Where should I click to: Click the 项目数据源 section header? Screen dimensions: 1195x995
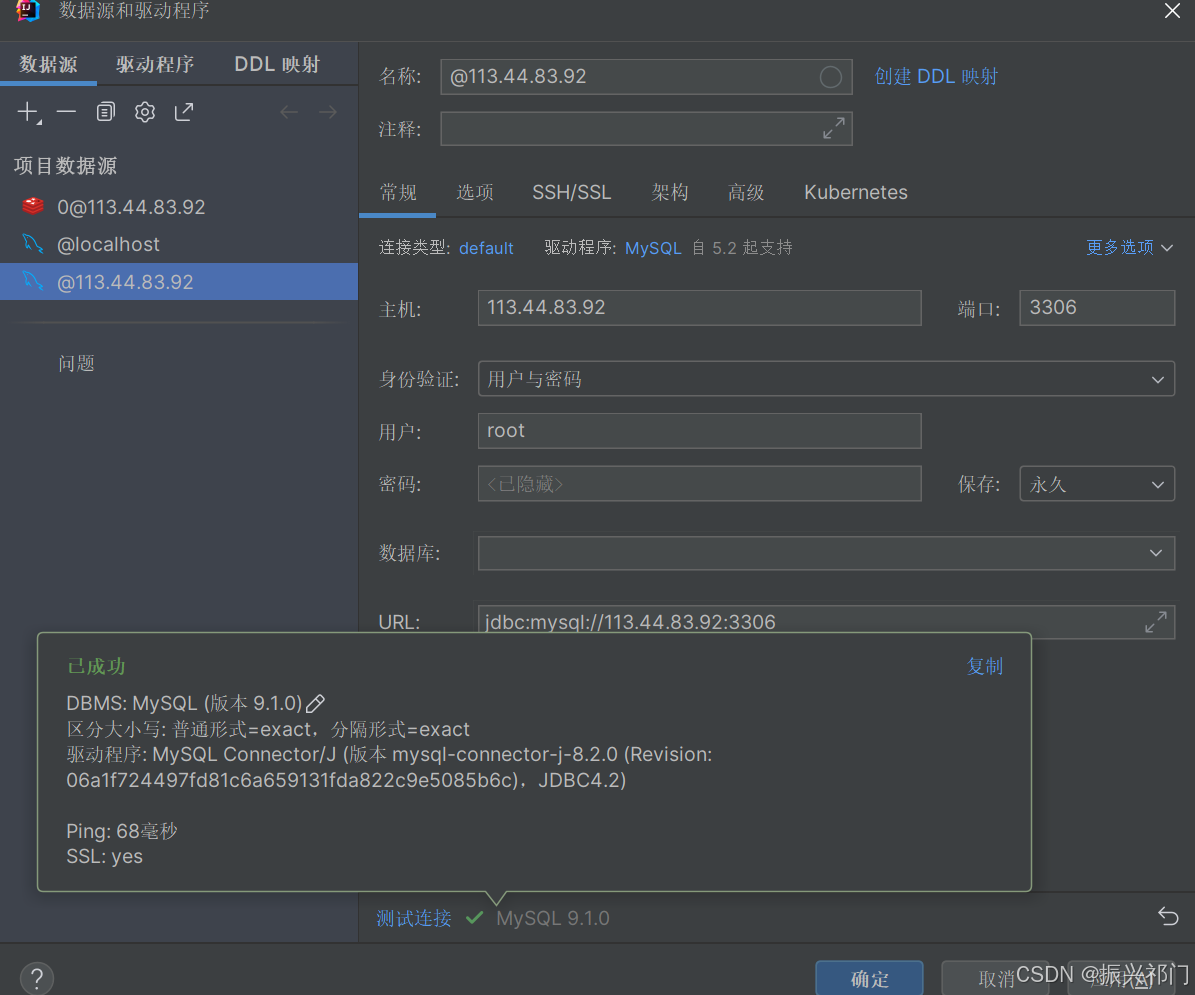click(65, 165)
